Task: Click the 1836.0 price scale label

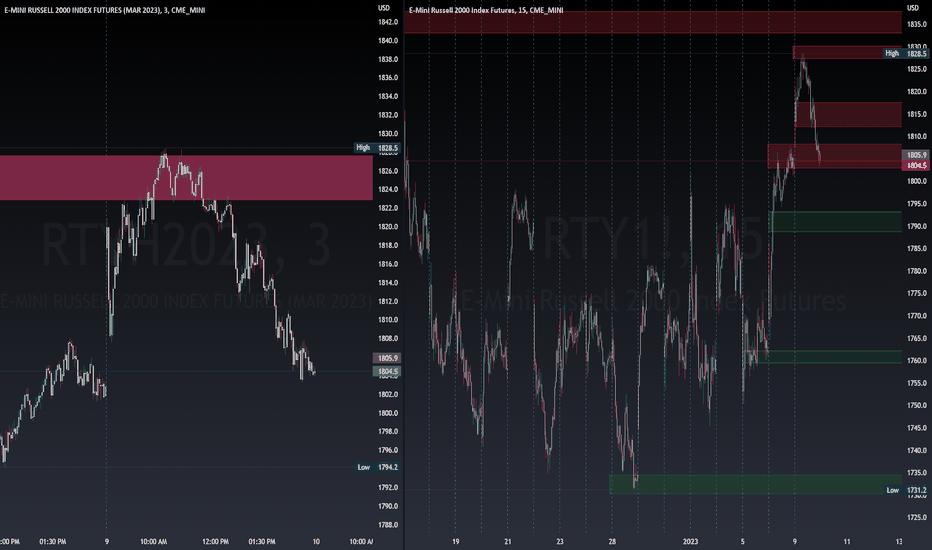Action: tap(388, 77)
